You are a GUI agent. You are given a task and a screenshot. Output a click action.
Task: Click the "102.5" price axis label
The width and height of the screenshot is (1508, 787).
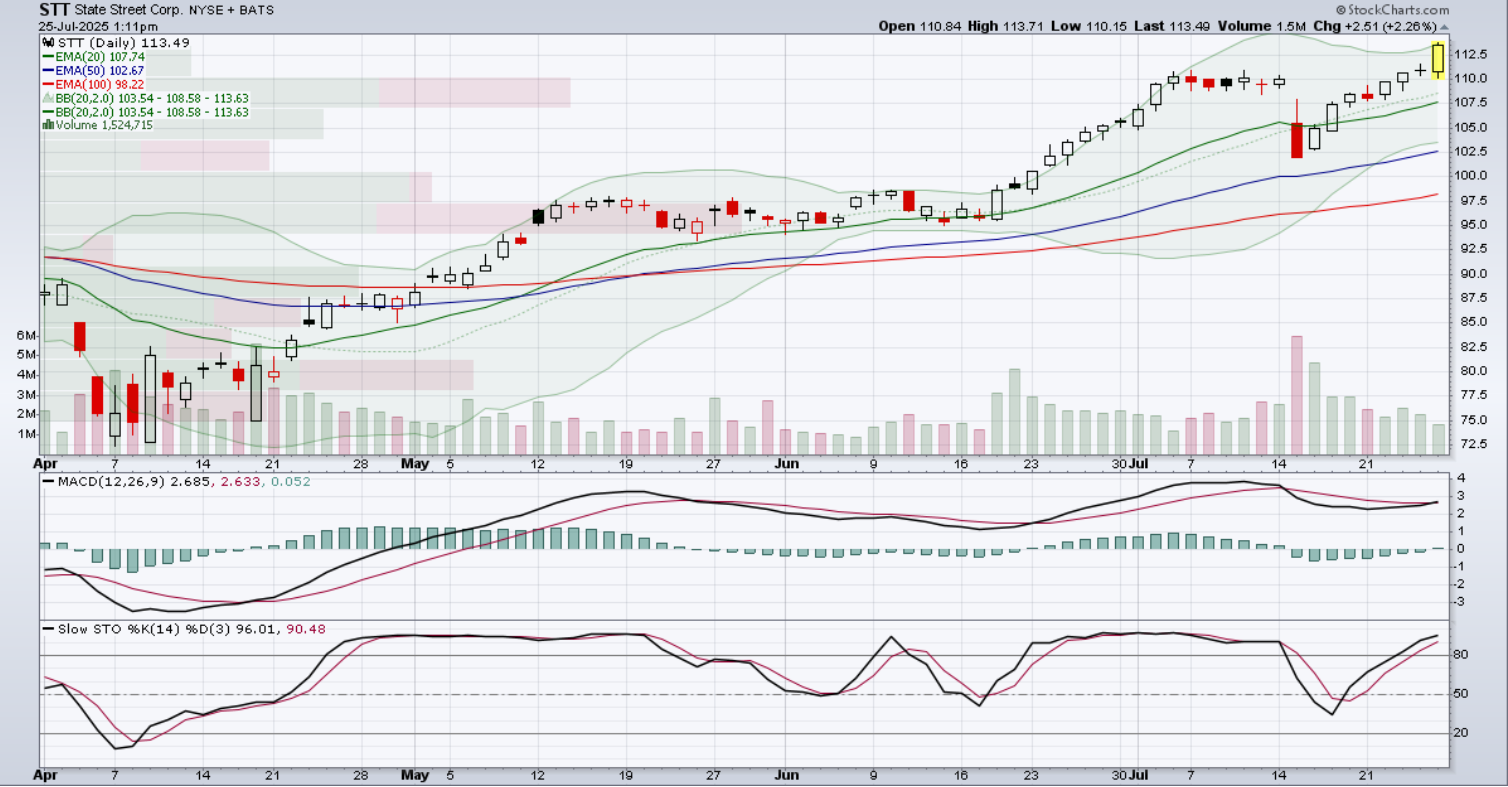1472,152
